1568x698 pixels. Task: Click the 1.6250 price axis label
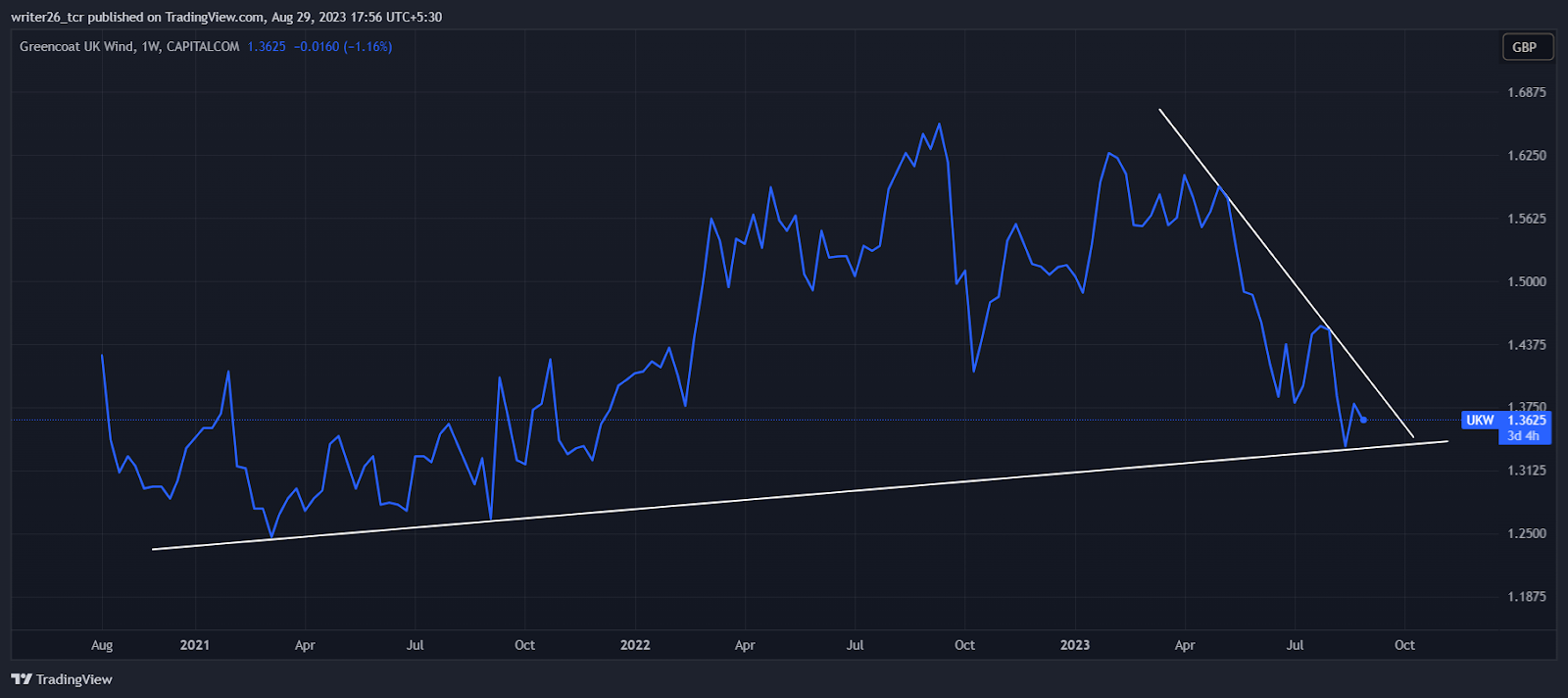[x=1527, y=155]
